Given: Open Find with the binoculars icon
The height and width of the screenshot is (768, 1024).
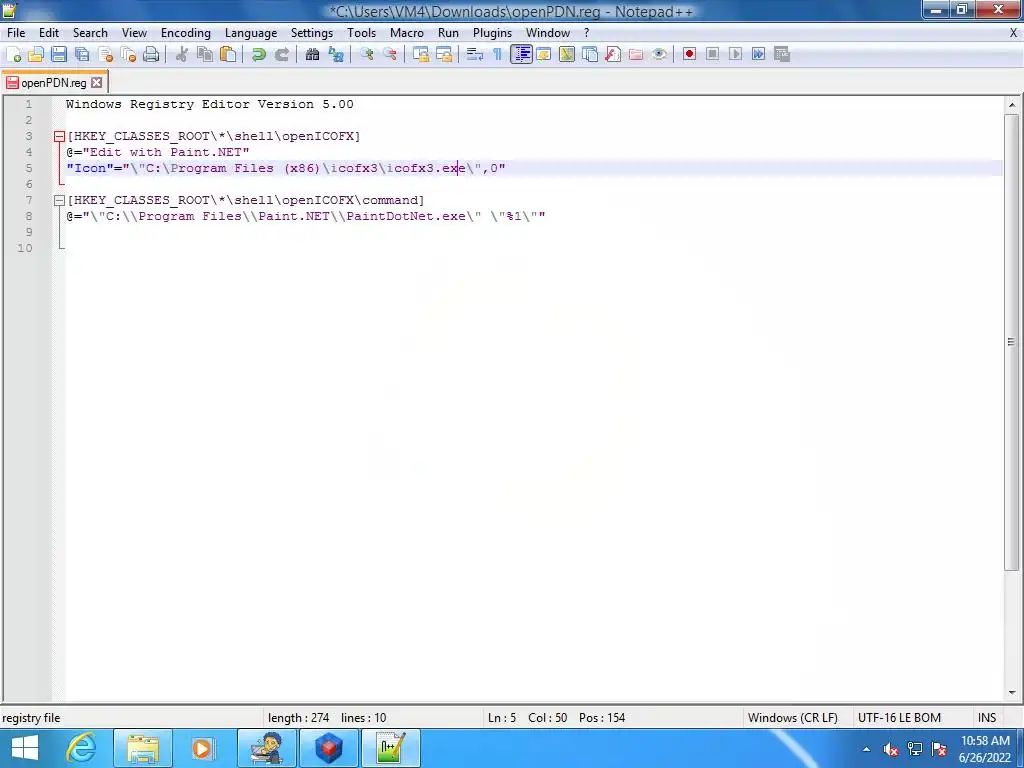Looking at the screenshot, I should coord(312,54).
